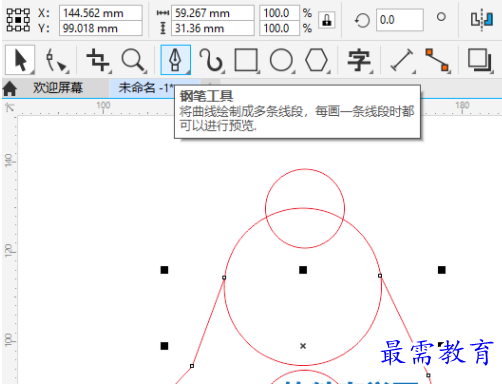Click the top-right selection handle
The height and width of the screenshot is (384, 502).
click(x=442, y=270)
